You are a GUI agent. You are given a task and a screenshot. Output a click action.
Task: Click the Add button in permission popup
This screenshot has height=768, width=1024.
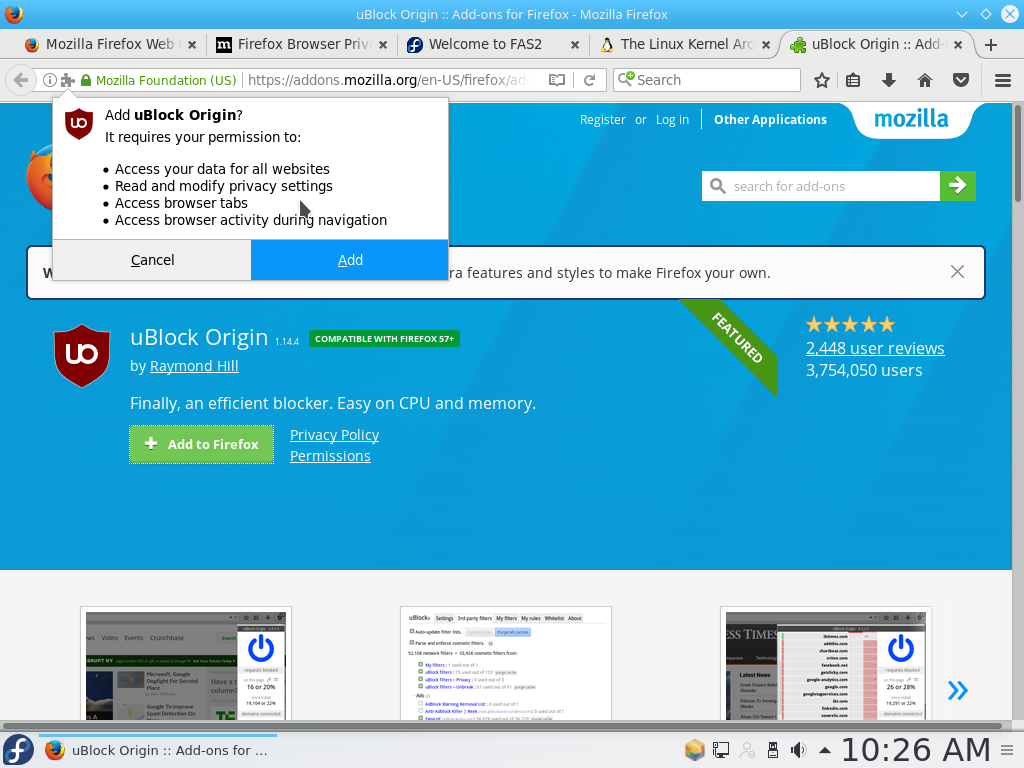(349, 260)
